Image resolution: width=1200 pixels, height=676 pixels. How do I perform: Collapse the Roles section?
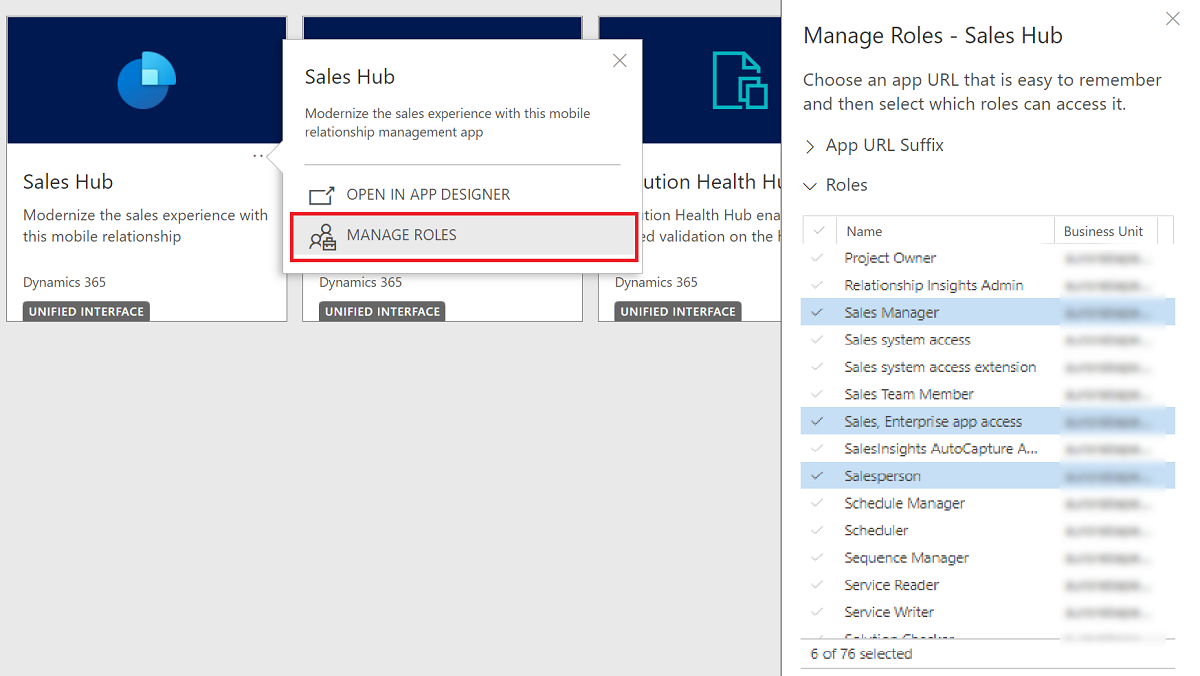click(x=810, y=186)
